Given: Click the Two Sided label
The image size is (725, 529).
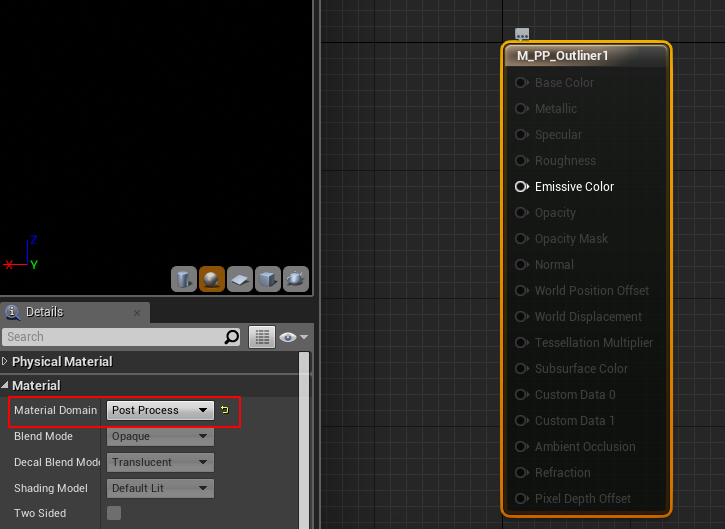Looking at the screenshot, I should tap(40, 513).
